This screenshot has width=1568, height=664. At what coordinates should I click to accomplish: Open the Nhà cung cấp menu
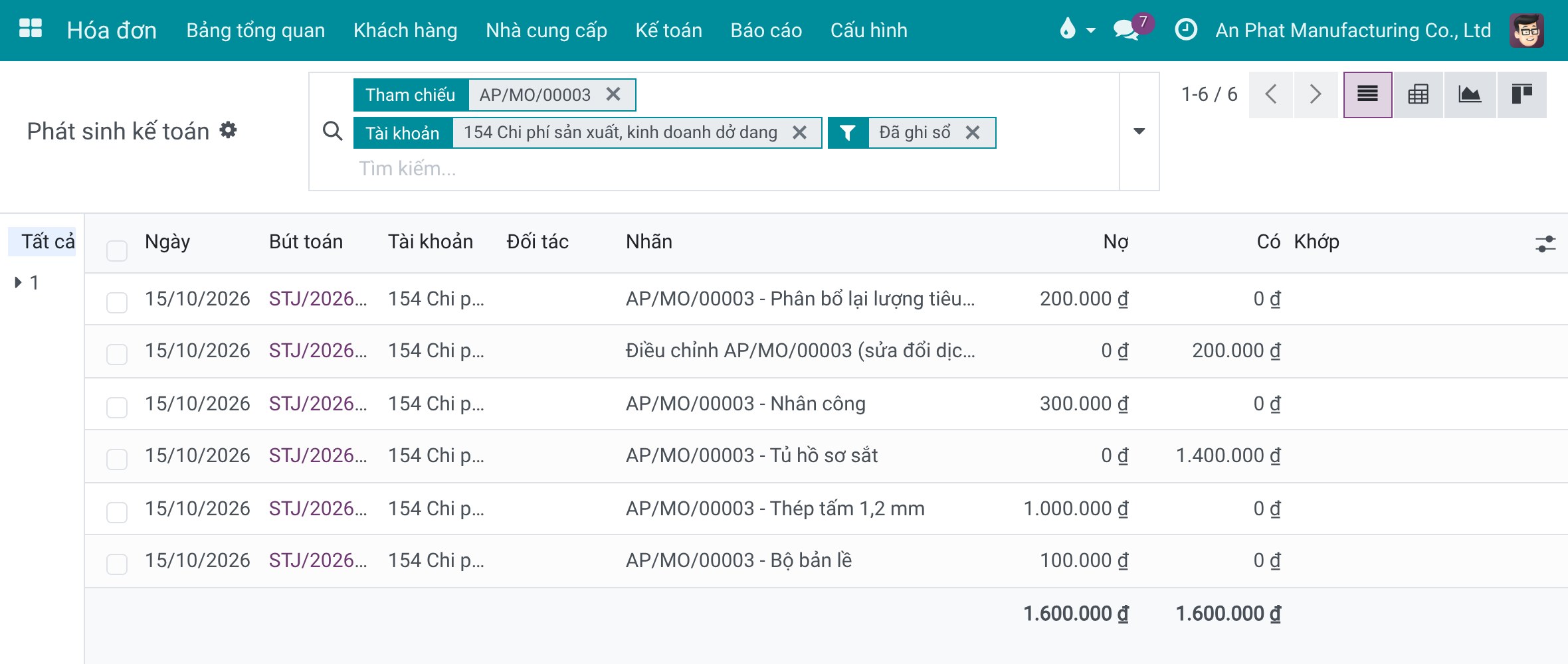(546, 31)
